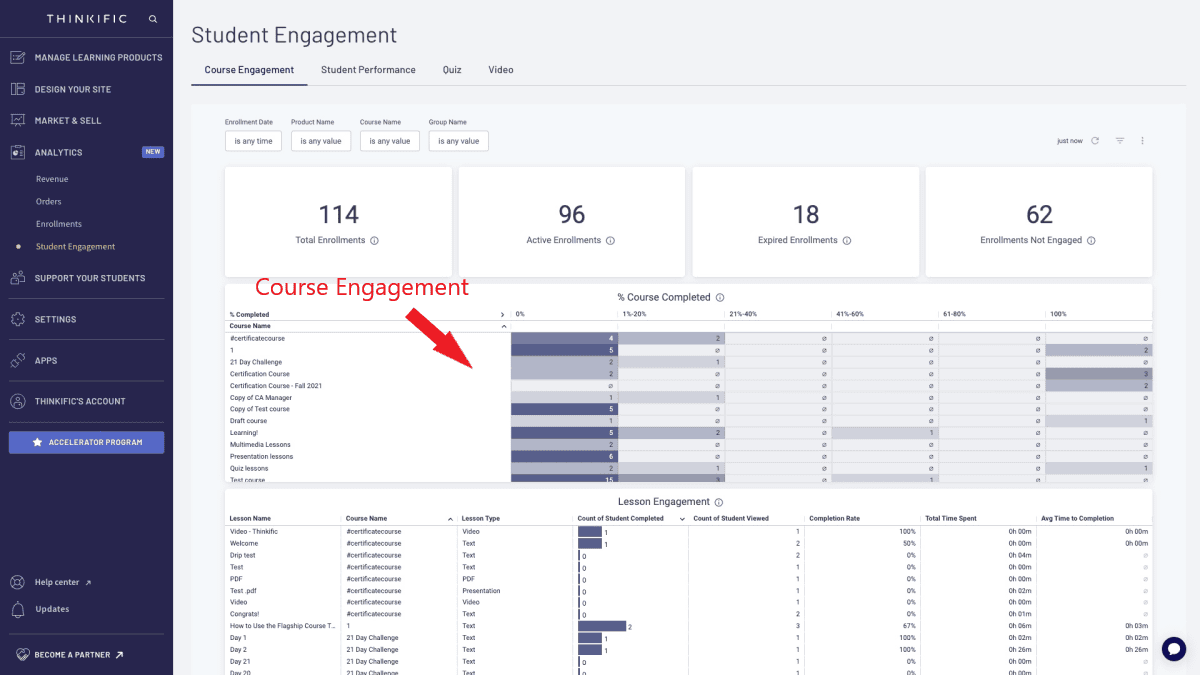Screen dimensions: 1200x675
Task: Select 'Copy of CA Manager' course row
Action: pos(261,398)
